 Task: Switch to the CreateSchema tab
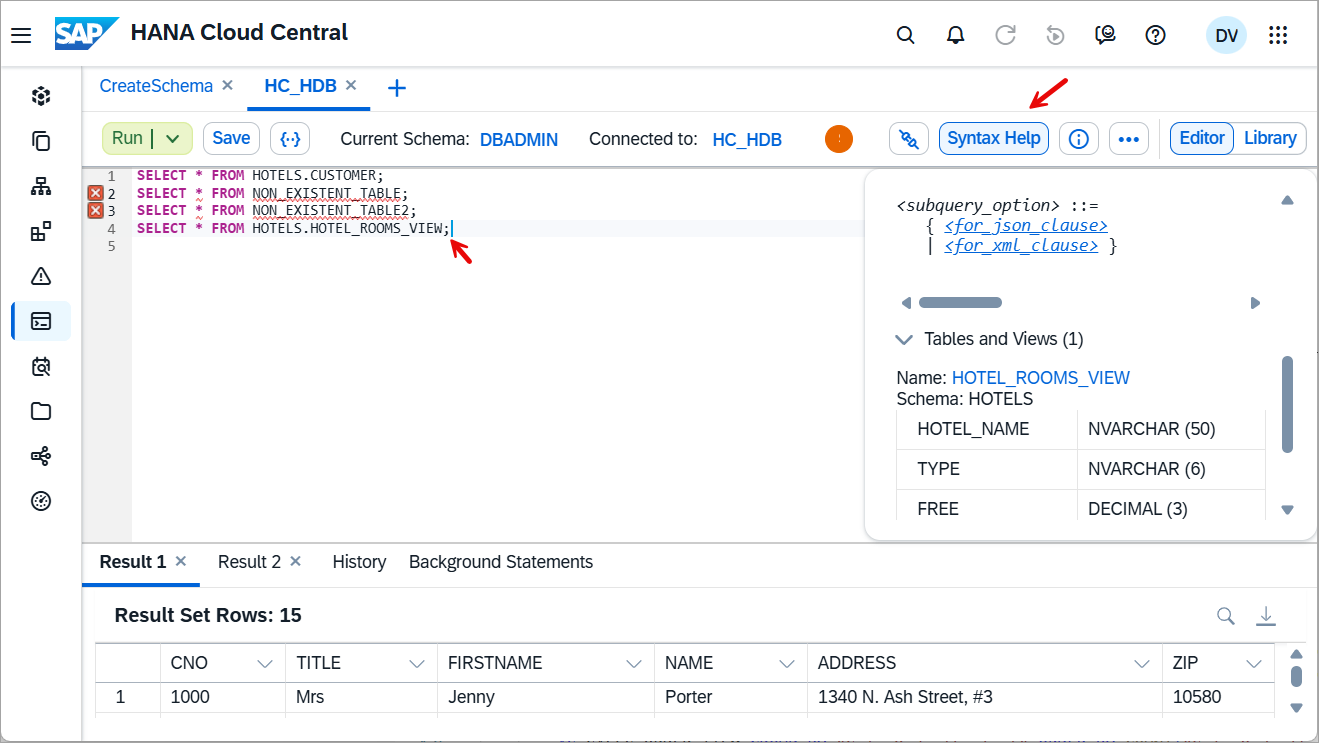point(156,86)
